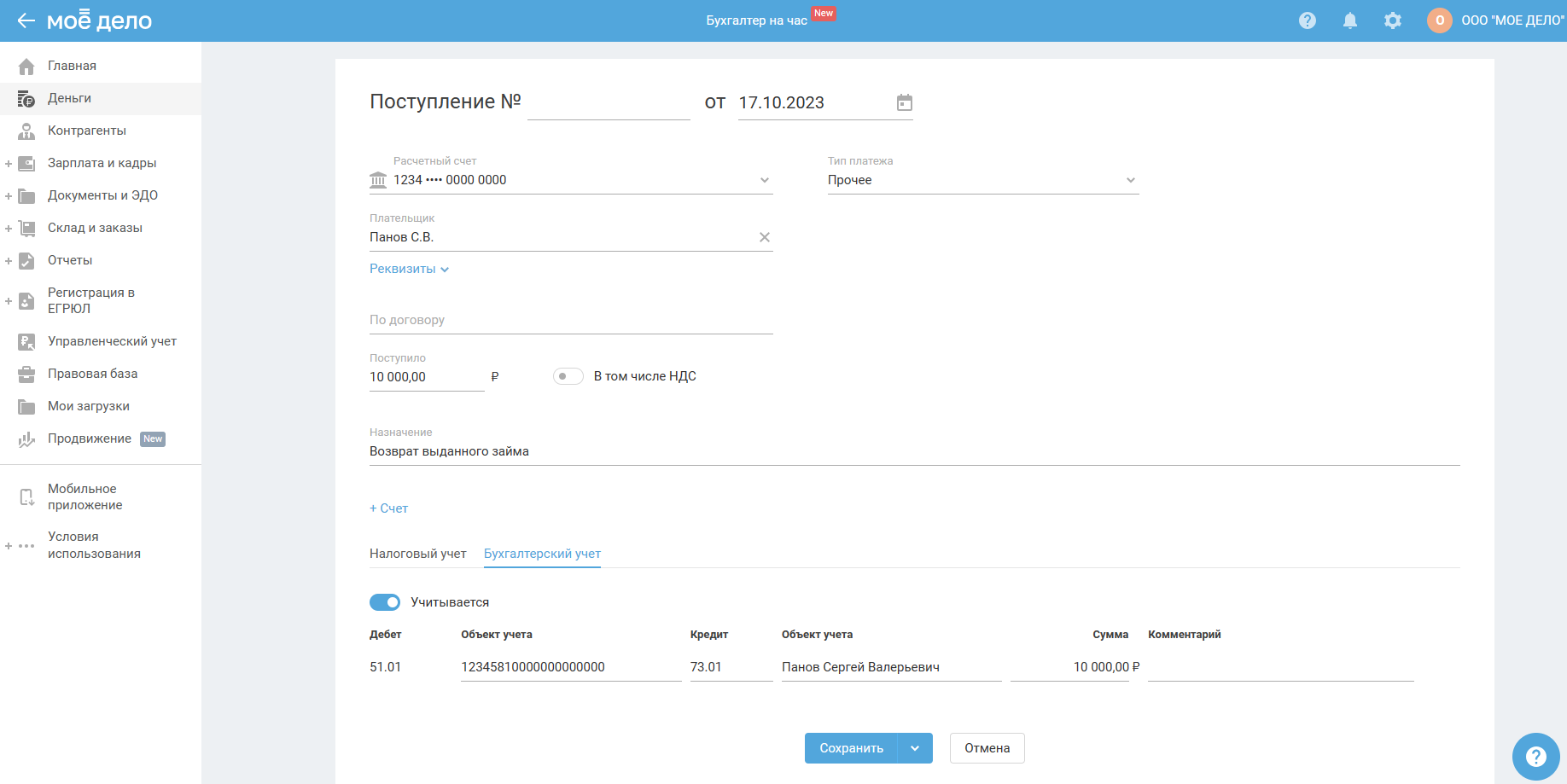The width and height of the screenshot is (1567, 784).
Task: Open the calendar date picker icon
Action: click(x=904, y=102)
